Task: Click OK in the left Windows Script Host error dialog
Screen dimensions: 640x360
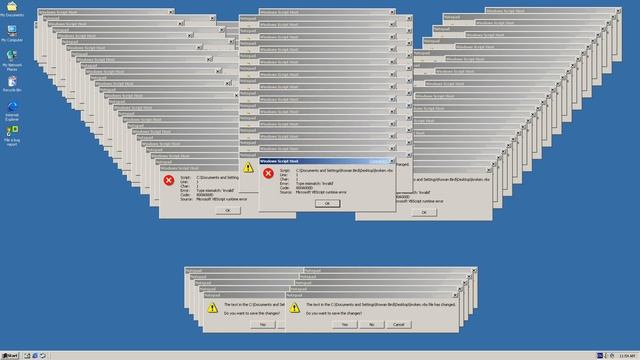Action: pyautogui.click(x=228, y=210)
